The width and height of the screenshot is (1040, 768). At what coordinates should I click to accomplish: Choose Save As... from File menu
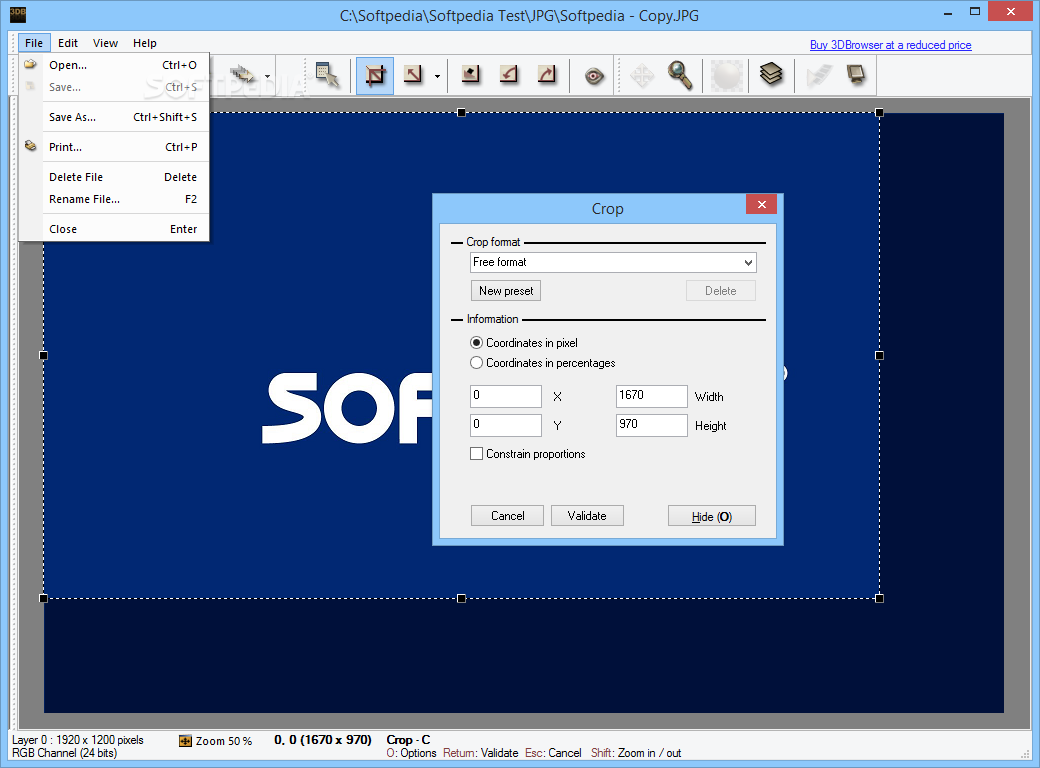[114, 117]
